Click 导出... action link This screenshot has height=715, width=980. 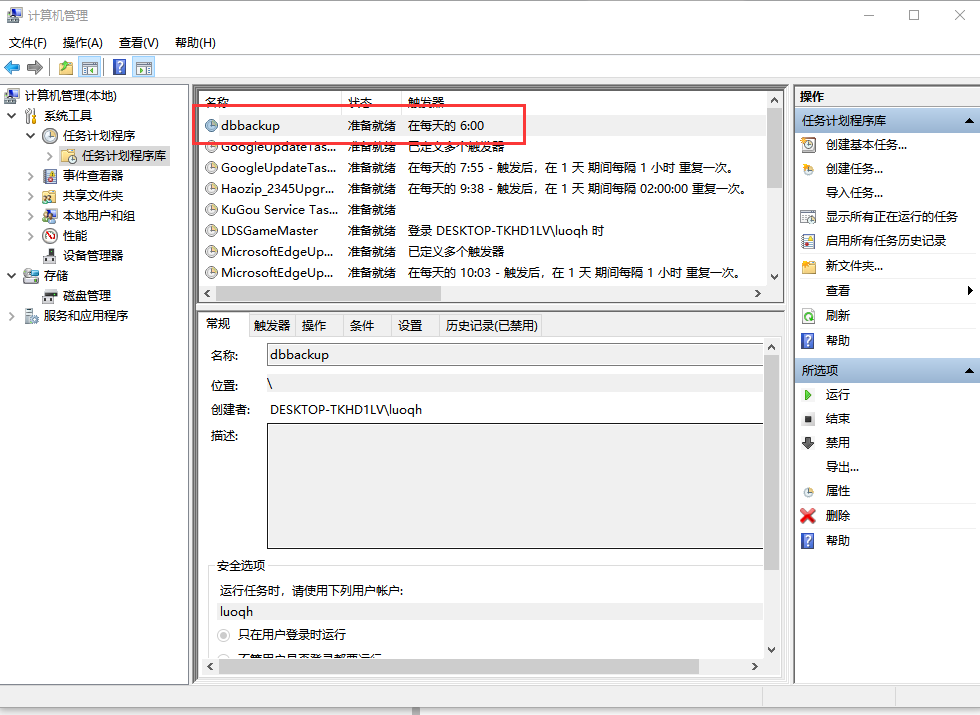pos(842,467)
